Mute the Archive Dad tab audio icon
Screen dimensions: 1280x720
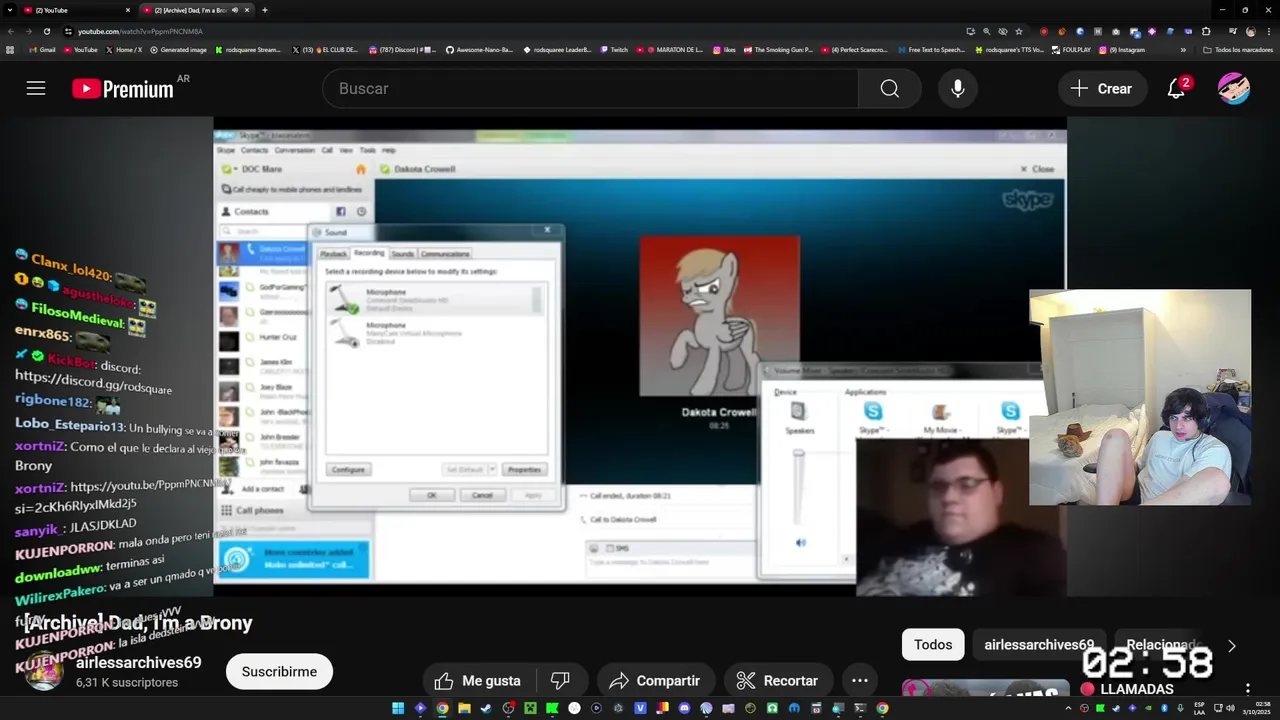pos(235,10)
